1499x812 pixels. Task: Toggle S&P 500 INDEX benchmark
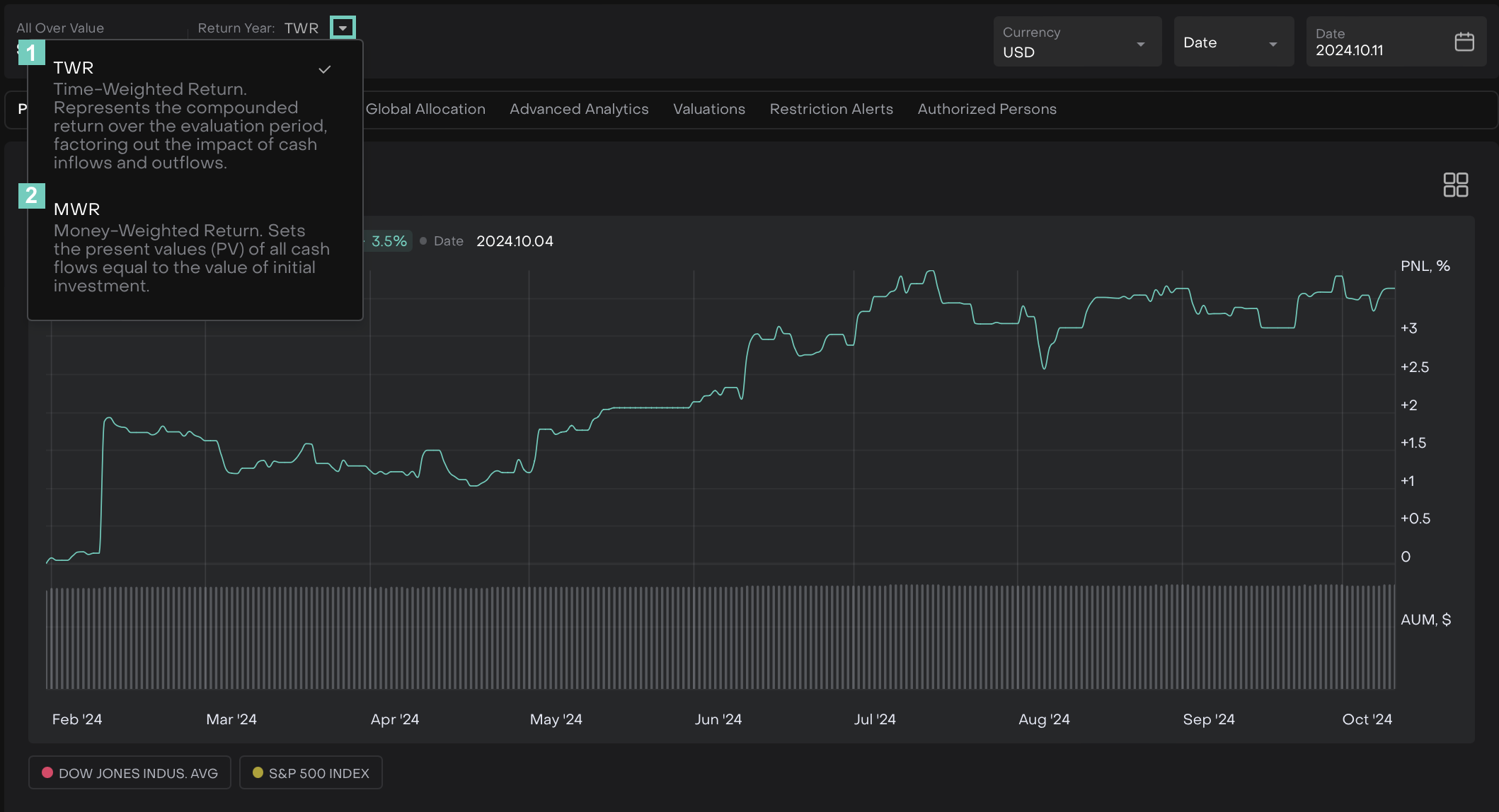coord(311,772)
